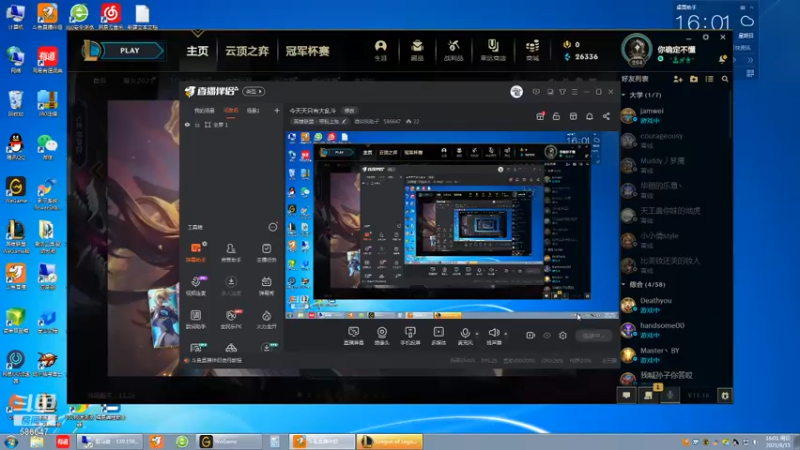Open League client settings gear icon
800x450 pixels.
(706, 37)
